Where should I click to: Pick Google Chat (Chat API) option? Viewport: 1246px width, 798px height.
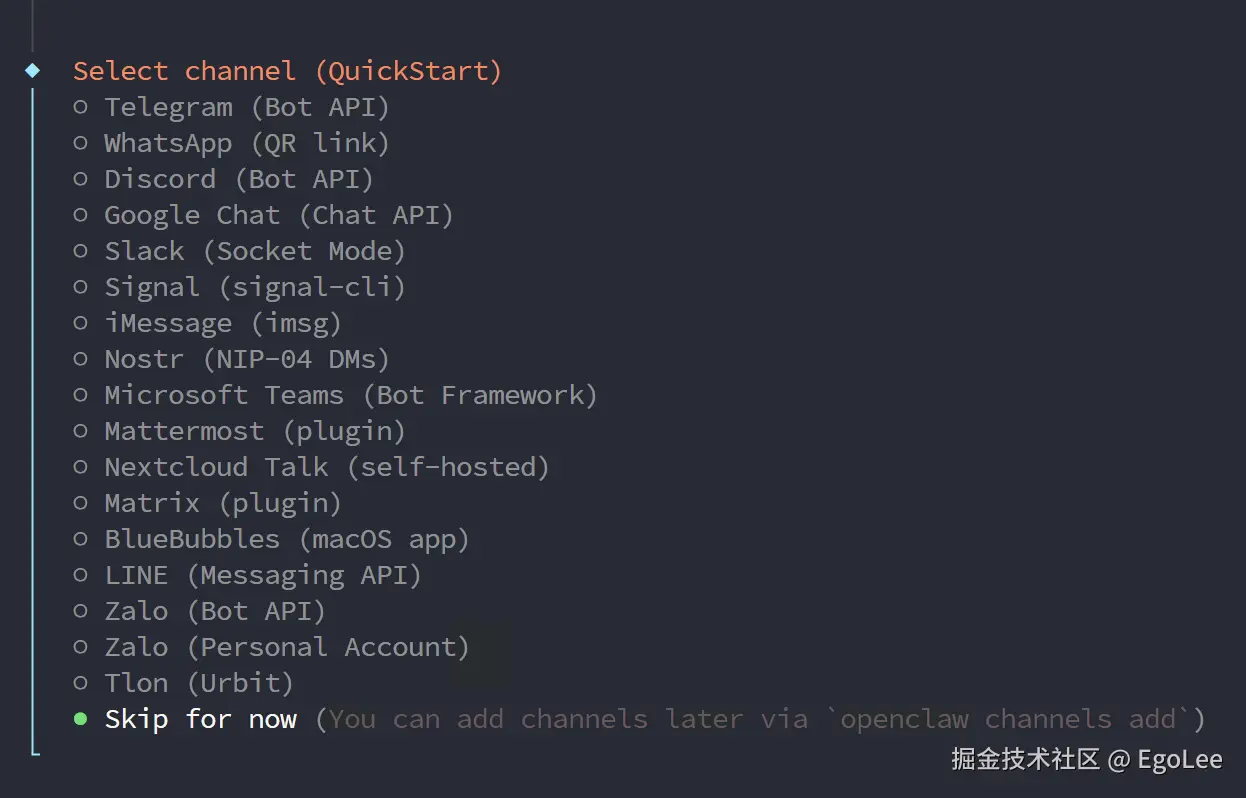278,215
